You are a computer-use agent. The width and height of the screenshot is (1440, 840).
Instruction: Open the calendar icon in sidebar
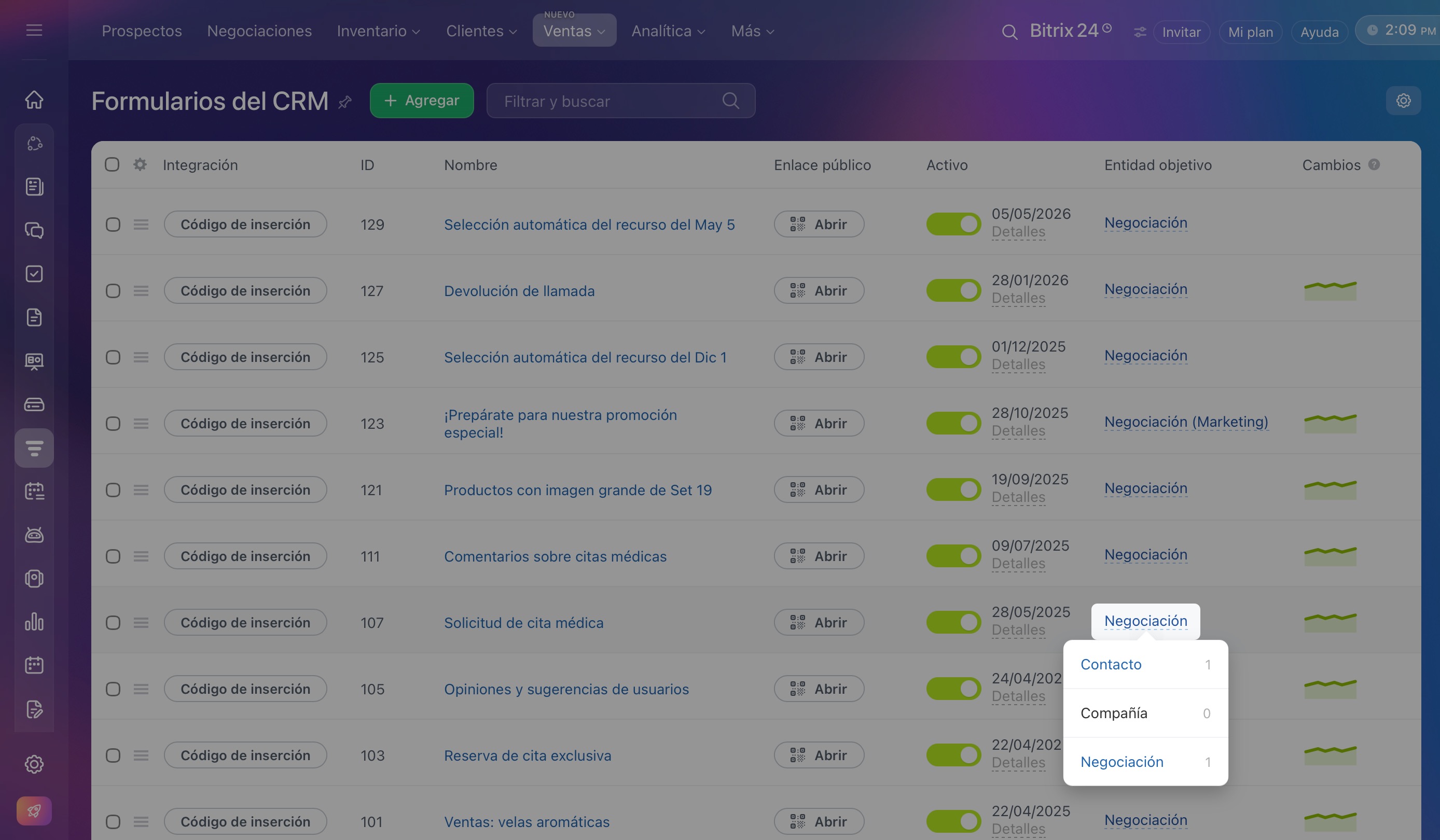(34, 665)
